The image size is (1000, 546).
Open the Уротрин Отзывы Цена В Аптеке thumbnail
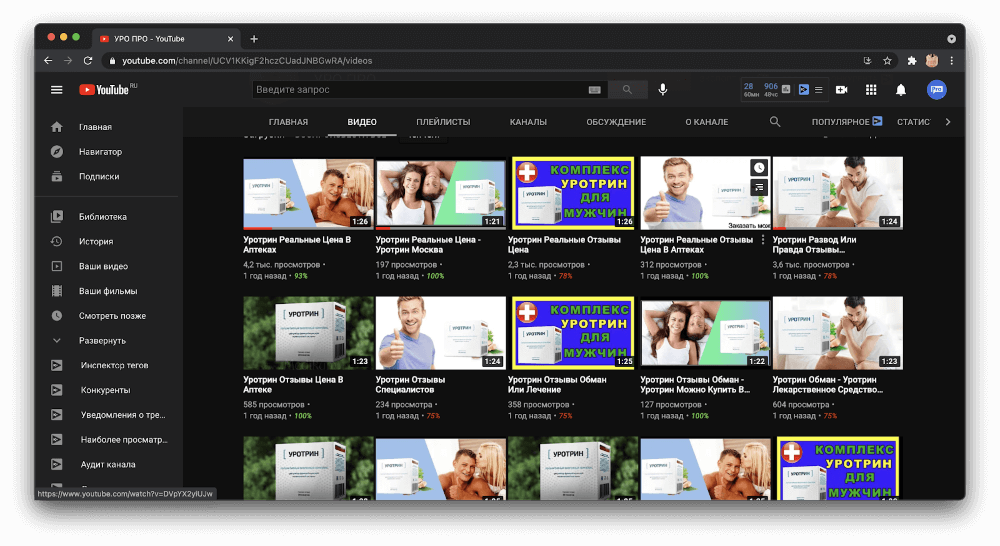[x=308, y=333]
